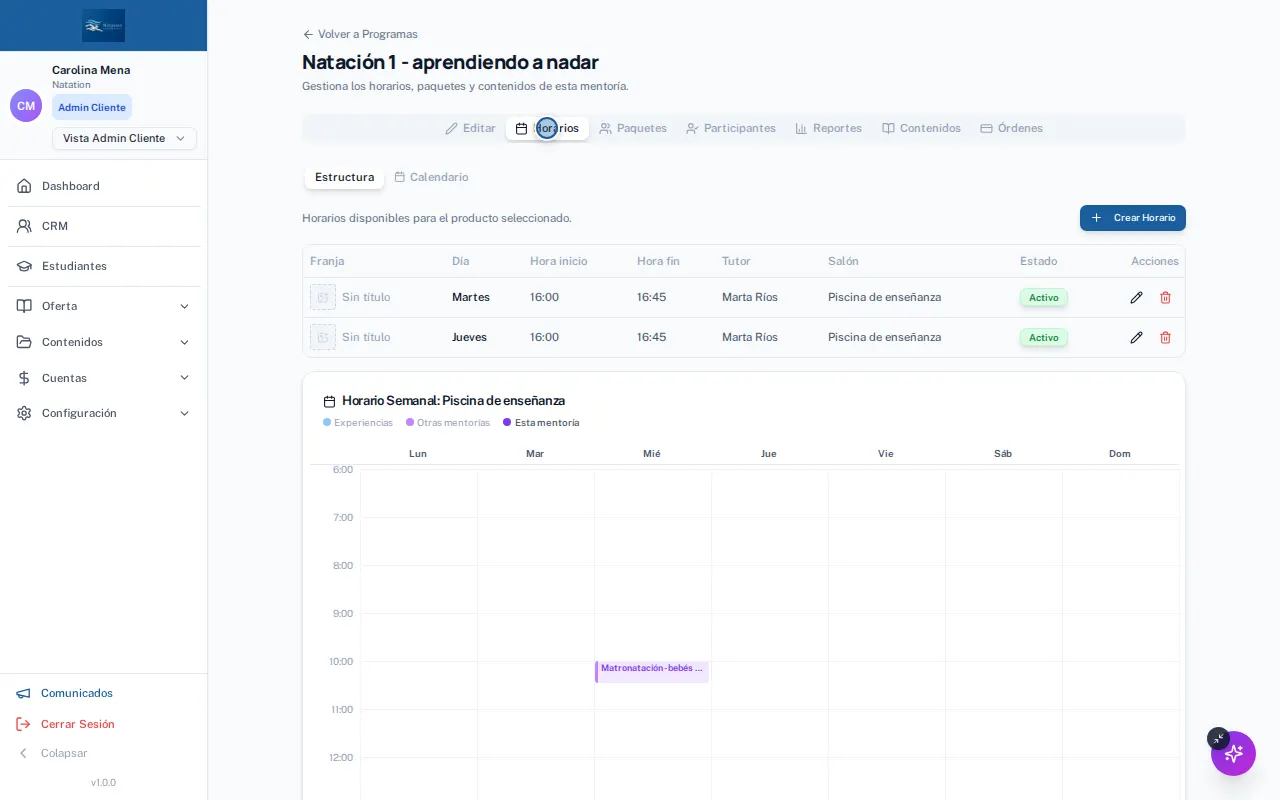Expand the Contenidos sidebar section

pos(104,342)
